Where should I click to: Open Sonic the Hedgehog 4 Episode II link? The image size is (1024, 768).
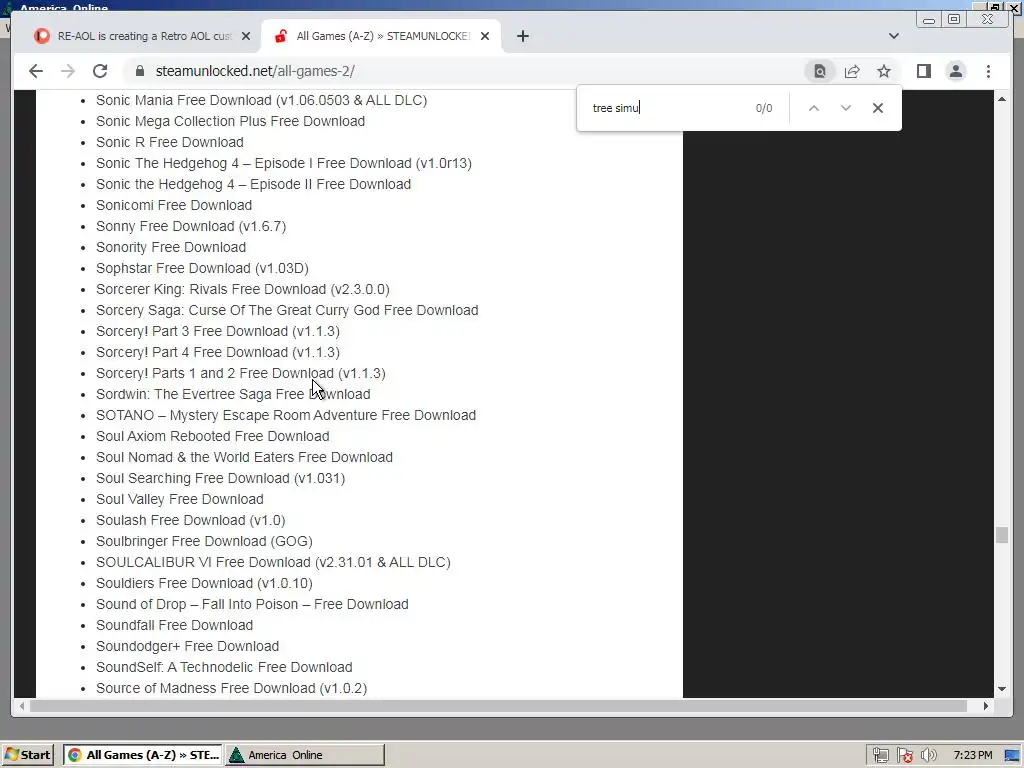253,184
